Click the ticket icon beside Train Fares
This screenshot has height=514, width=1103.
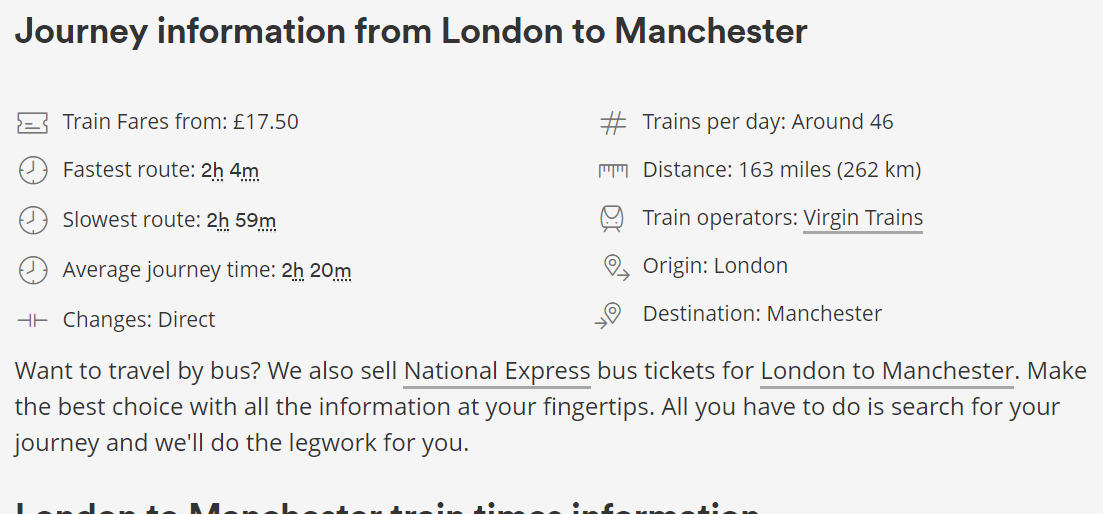coord(32,122)
